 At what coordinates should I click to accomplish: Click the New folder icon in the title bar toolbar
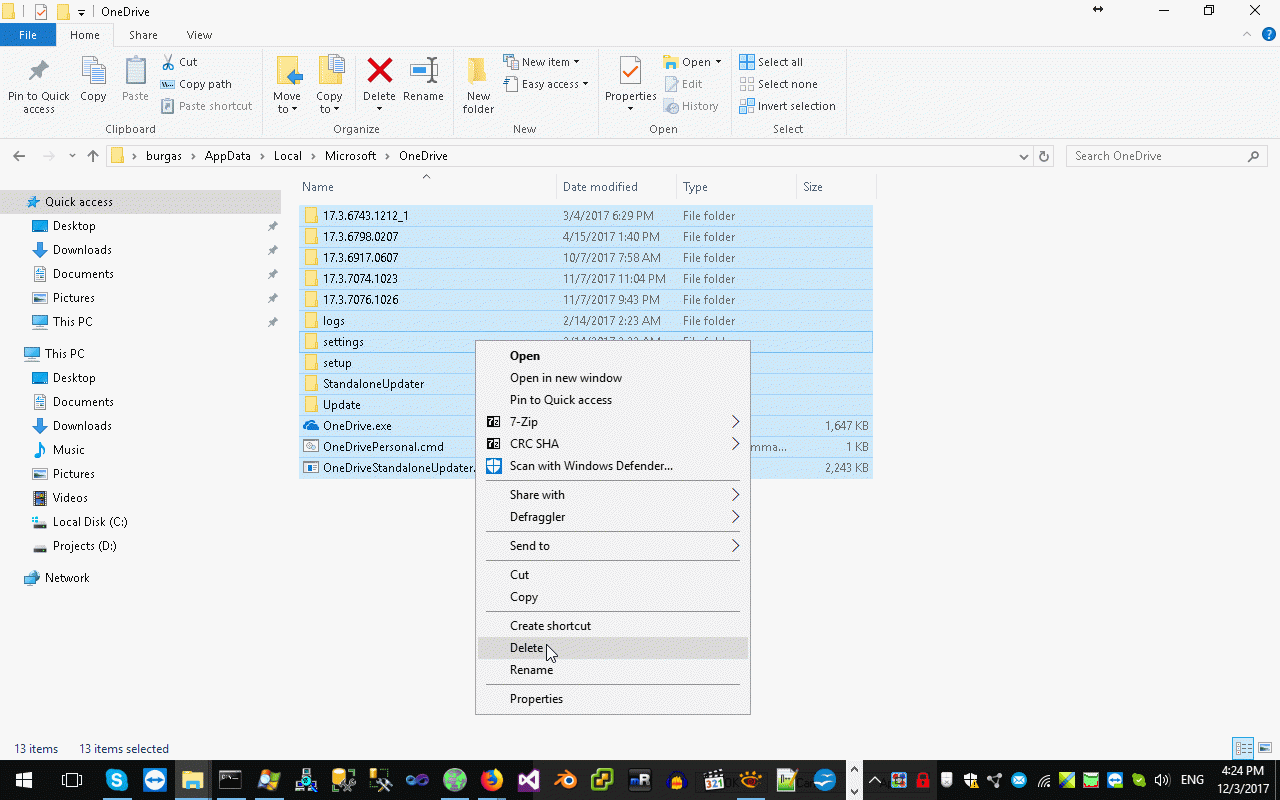63,11
